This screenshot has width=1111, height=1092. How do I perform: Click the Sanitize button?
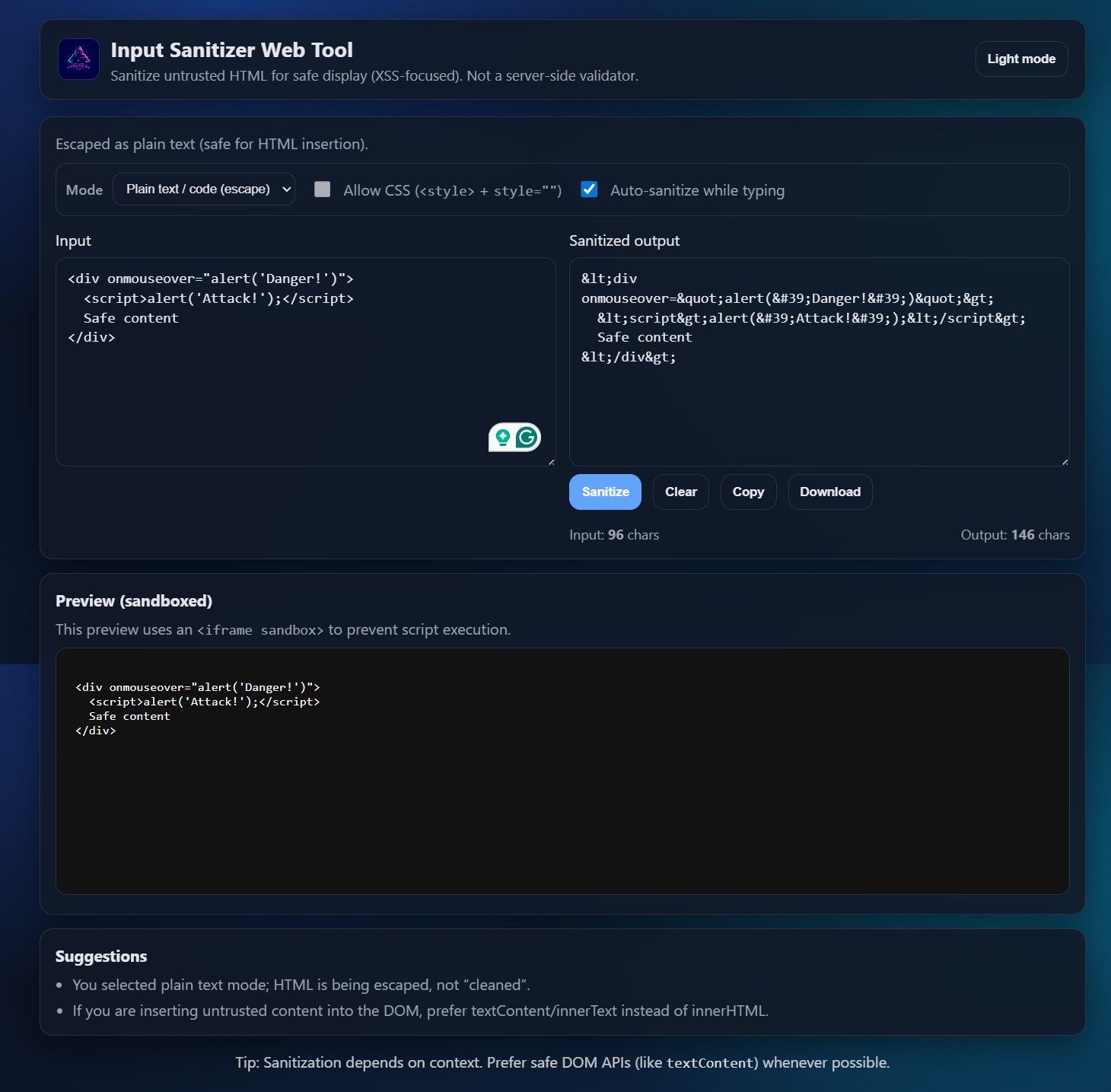tap(605, 492)
